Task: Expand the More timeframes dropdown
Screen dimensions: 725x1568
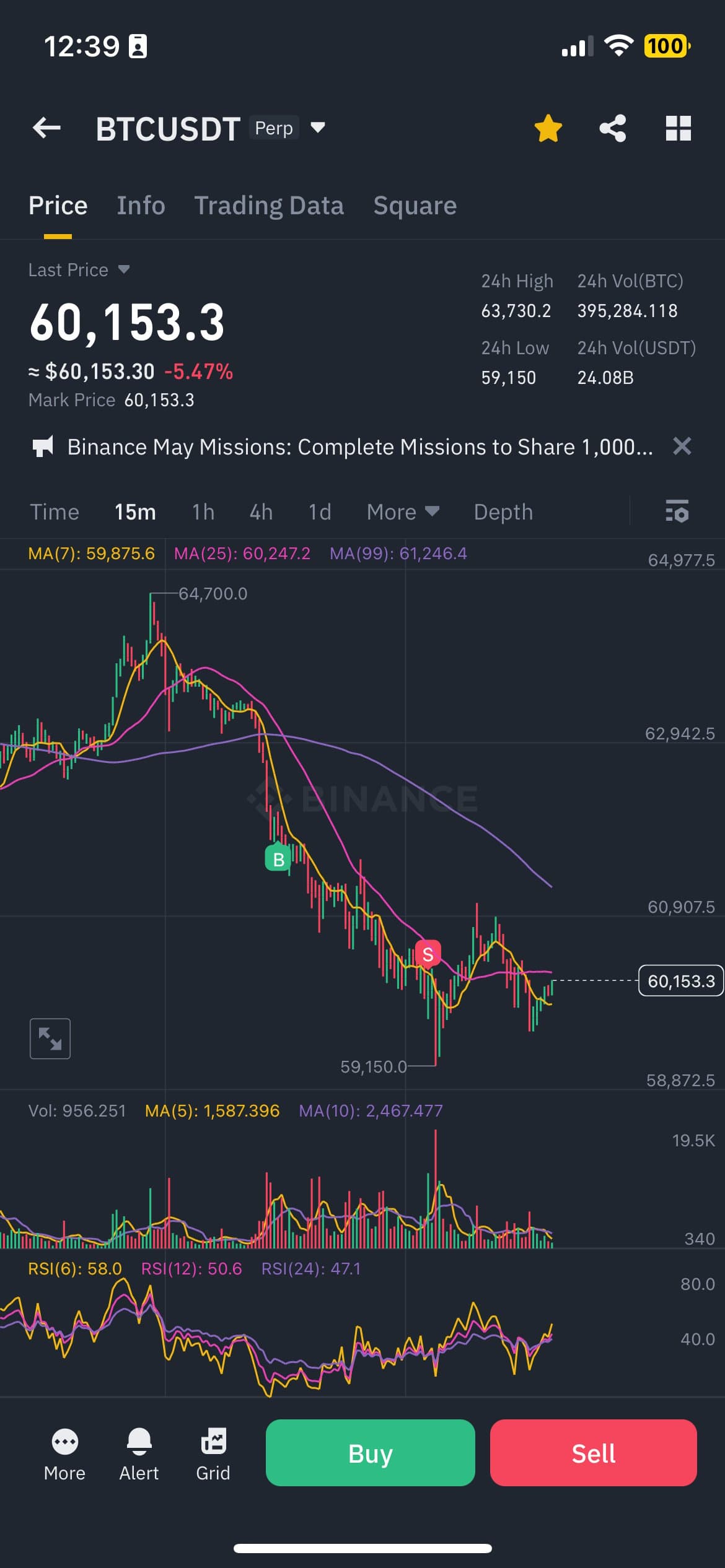Action: click(x=403, y=512)
